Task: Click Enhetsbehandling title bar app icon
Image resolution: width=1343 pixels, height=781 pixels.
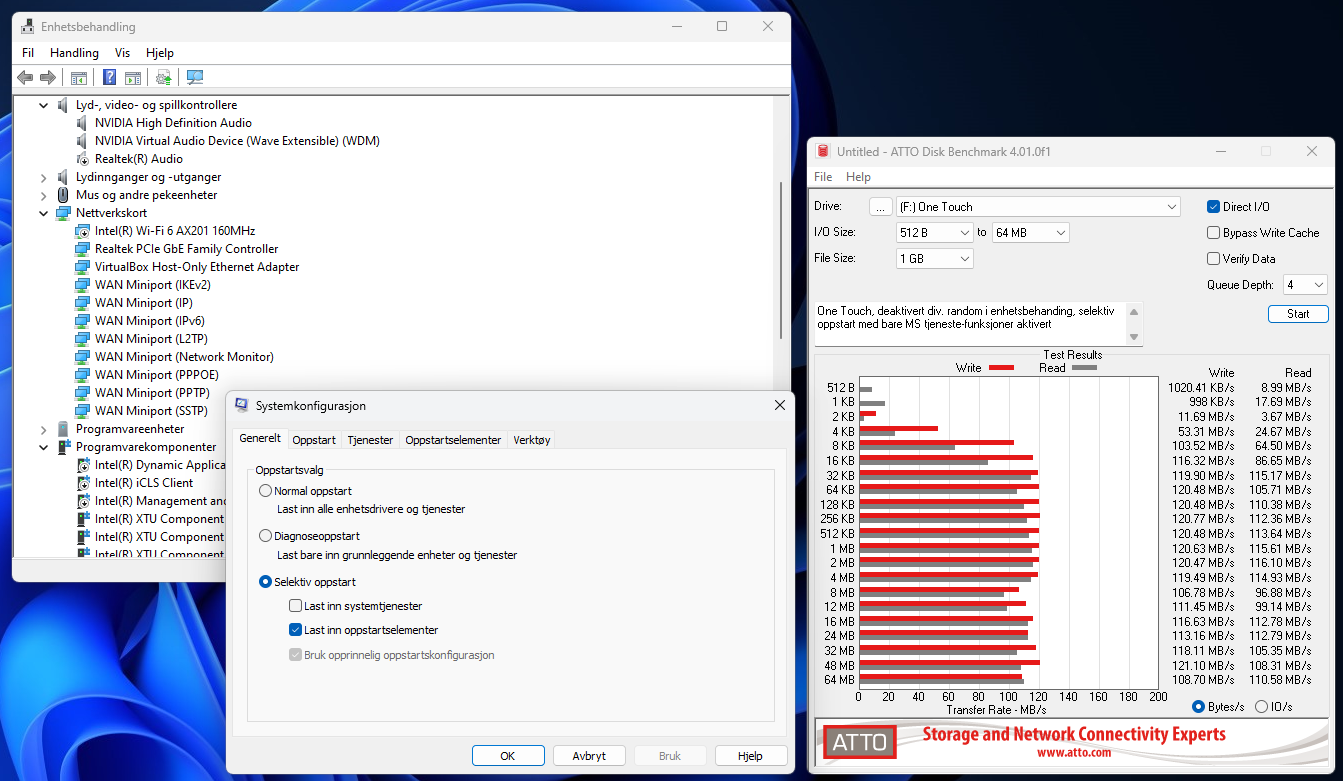Action: click(28, 27)
